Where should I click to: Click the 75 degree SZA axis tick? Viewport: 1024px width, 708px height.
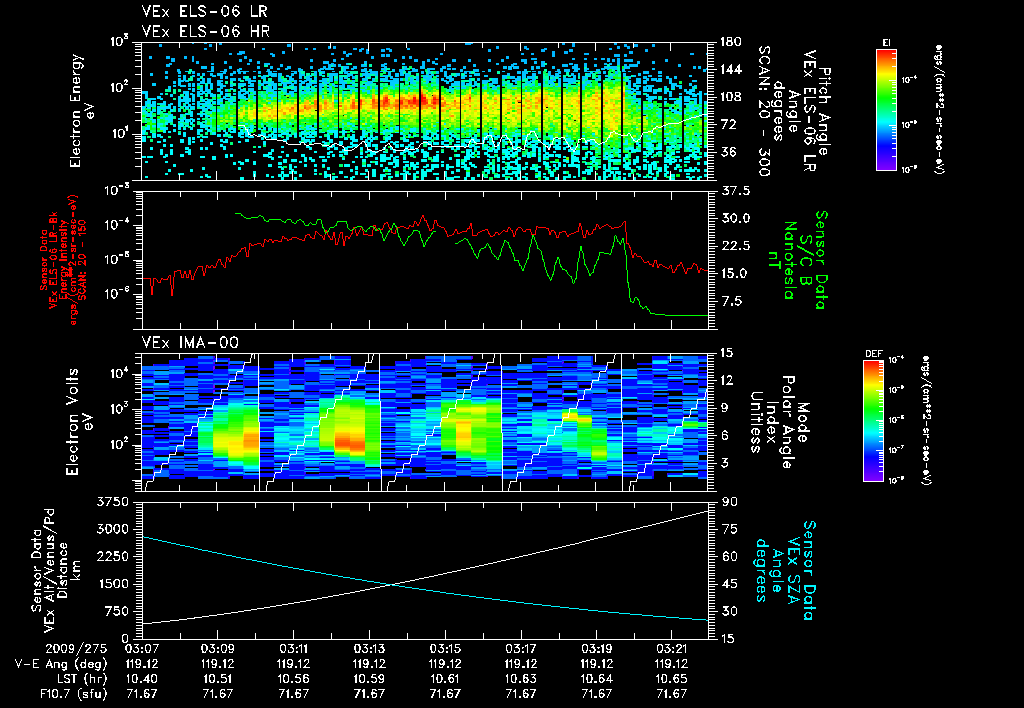pyautogui.click(x=730, y=529)
